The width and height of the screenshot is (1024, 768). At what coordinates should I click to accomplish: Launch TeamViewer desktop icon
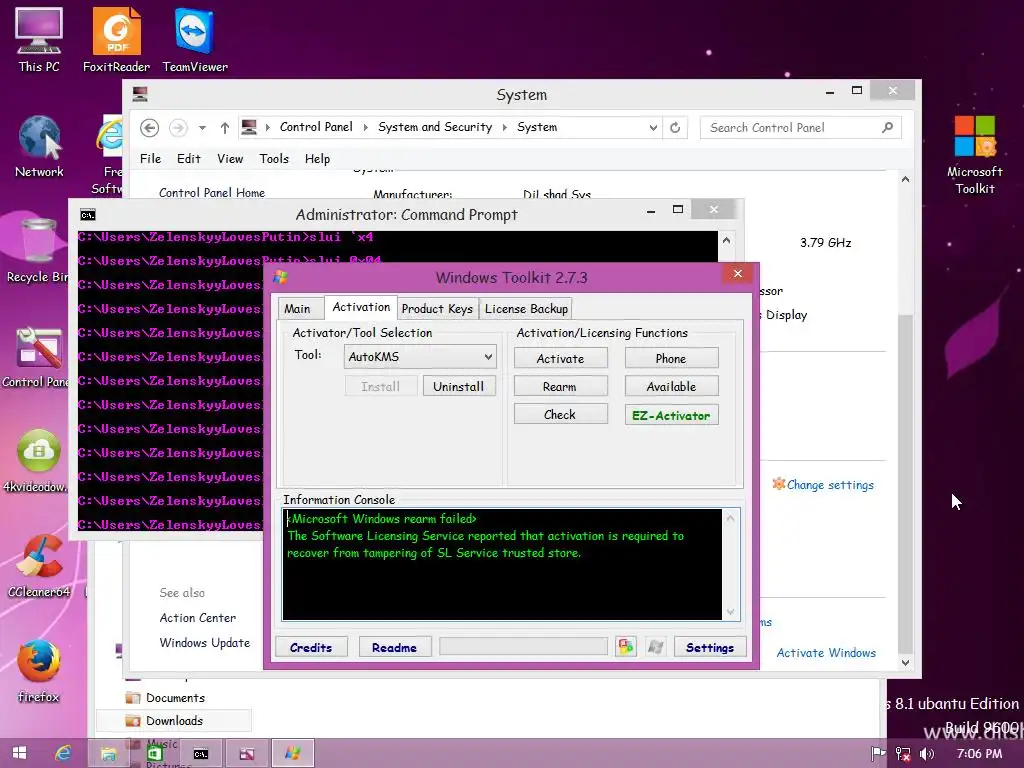(195, 39)
